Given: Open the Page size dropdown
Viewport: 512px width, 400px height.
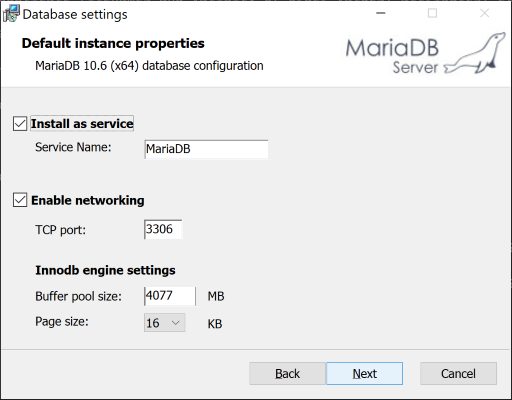Looking at the screenshot, I should [x=164, y=323].
